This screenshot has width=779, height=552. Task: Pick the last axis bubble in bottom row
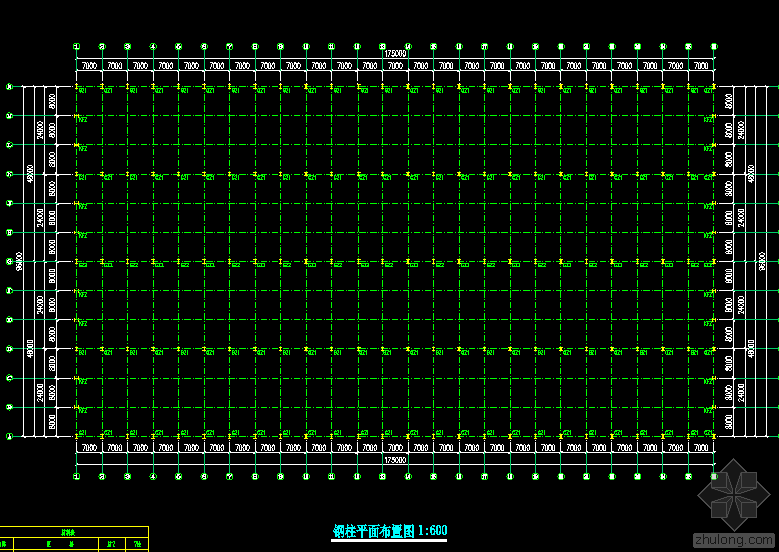713,477
